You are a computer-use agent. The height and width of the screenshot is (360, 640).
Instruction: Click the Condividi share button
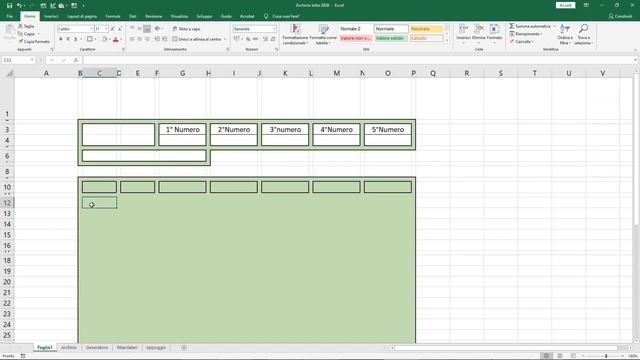coord(620,16)
